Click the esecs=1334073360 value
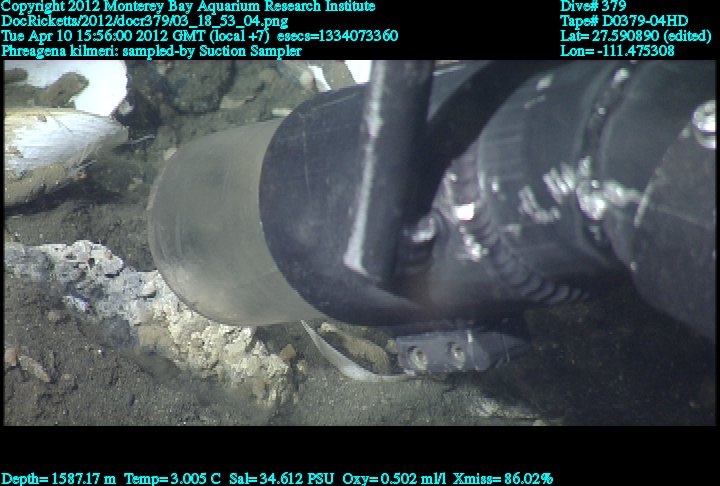The width and height of the screenshot is (720, 486). click(x=337, y=36)
